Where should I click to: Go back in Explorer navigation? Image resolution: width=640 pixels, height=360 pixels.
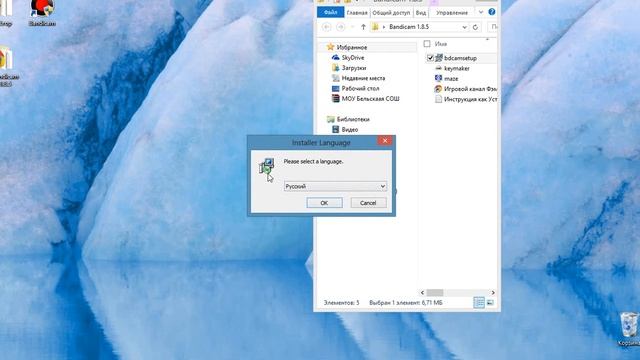pos(327,27)
